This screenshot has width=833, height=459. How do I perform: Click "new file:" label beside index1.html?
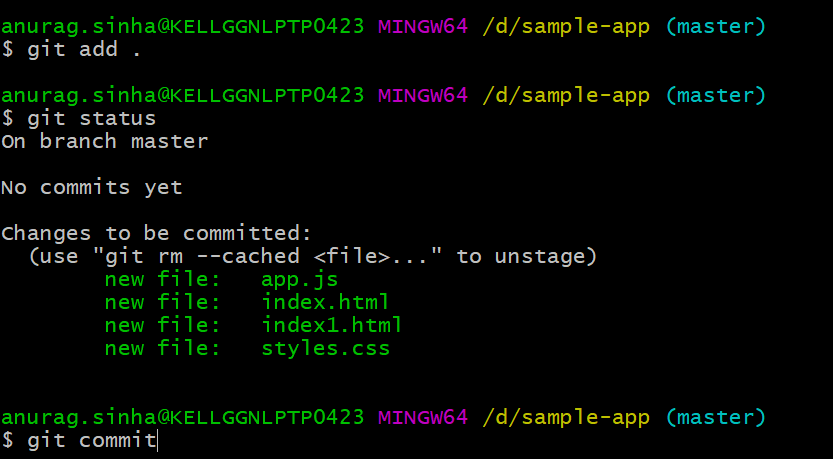162,325
